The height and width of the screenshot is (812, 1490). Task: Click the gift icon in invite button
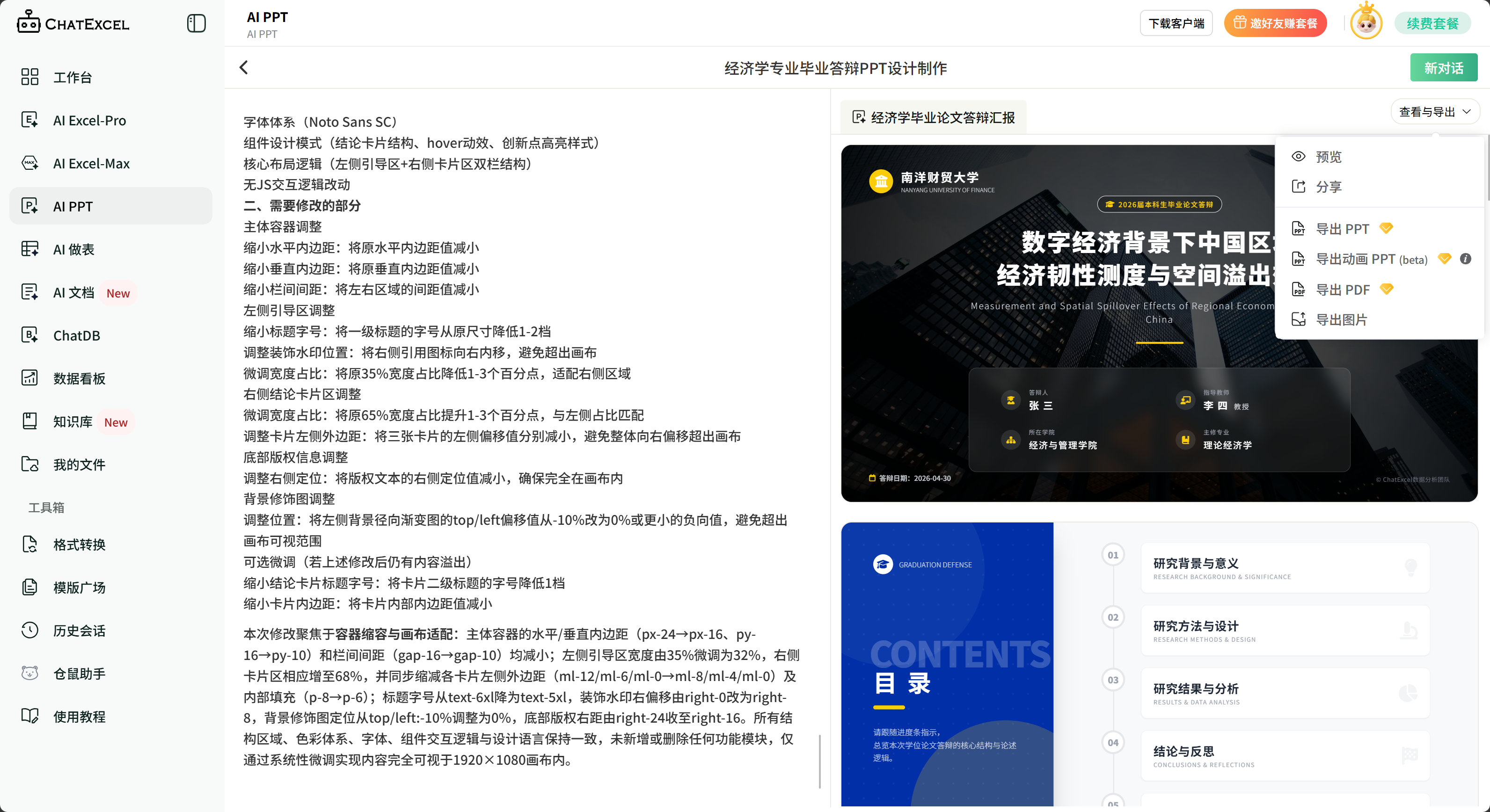(x=1240, y=22)
